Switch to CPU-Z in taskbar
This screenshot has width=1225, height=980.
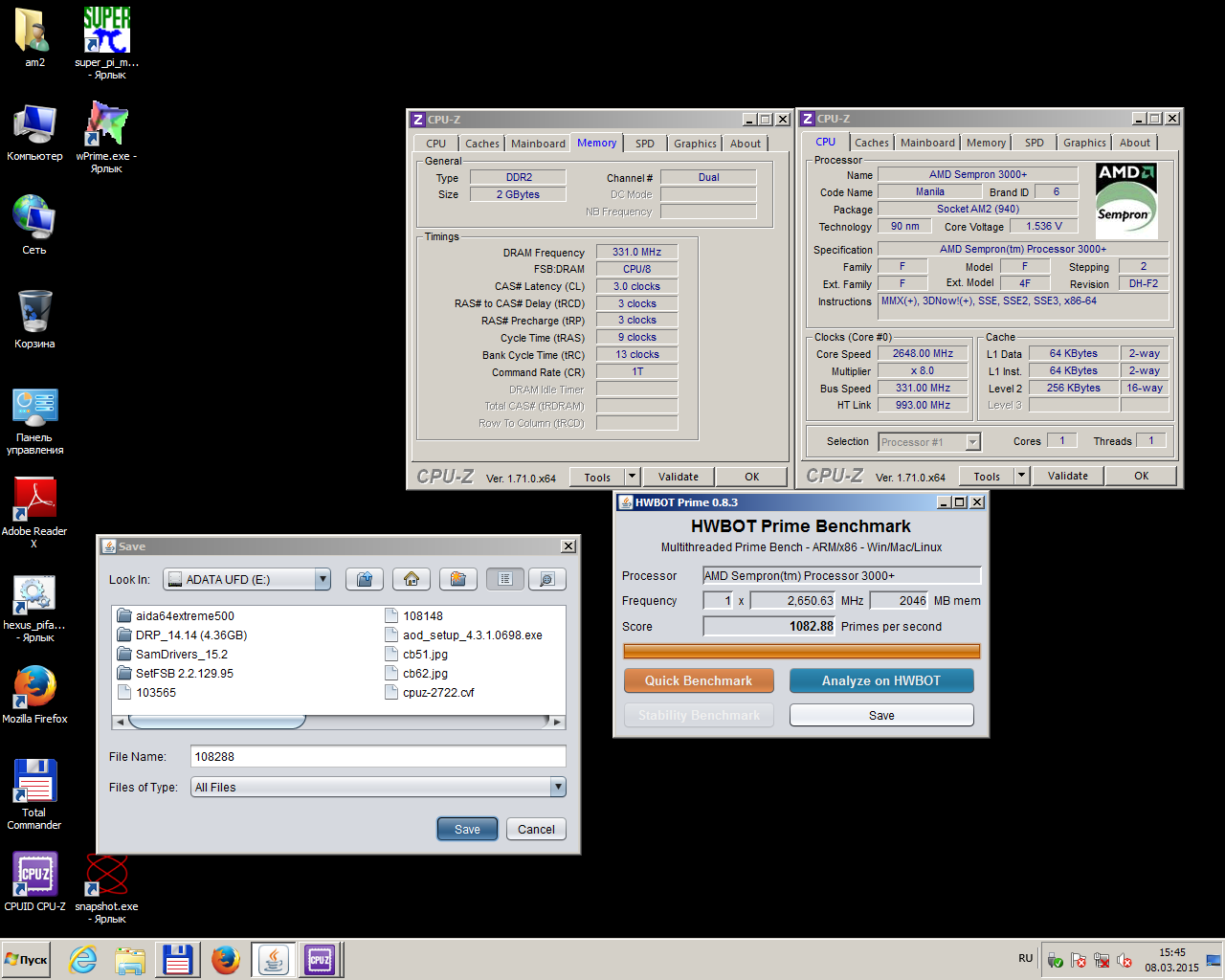pyautogui.click(x=320, y=959)
